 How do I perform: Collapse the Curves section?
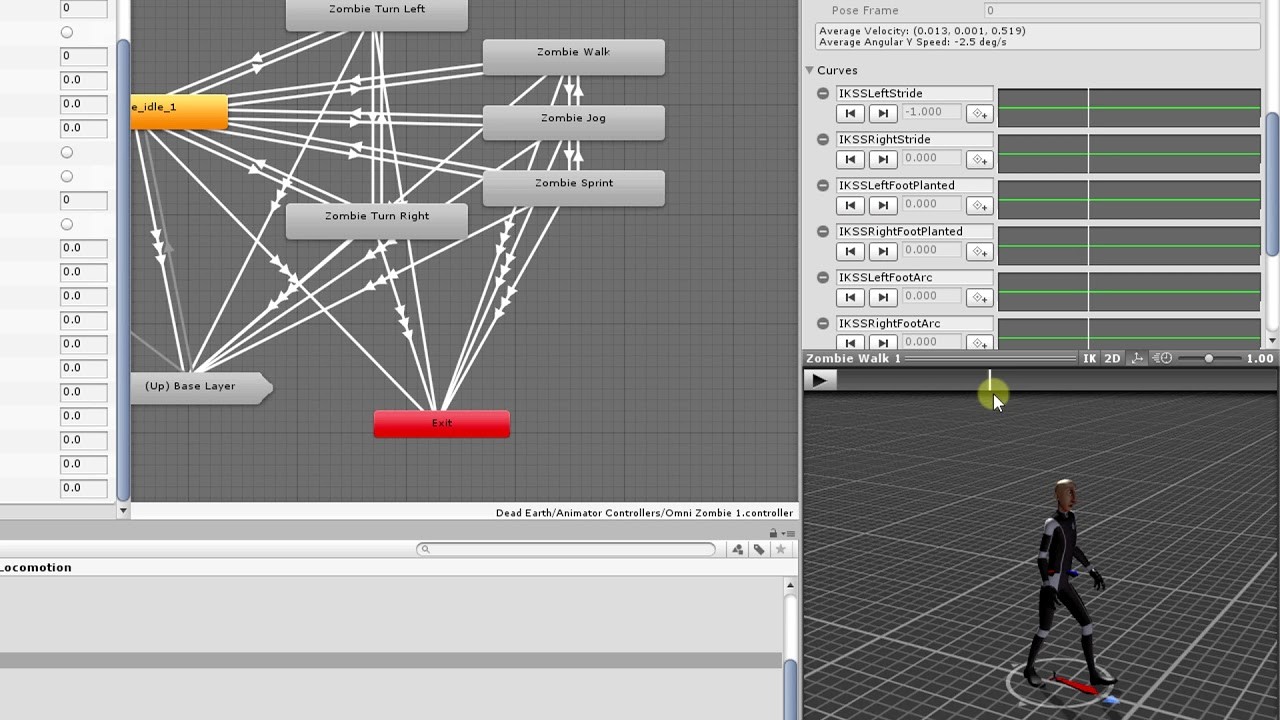click(x=809, y=70)
